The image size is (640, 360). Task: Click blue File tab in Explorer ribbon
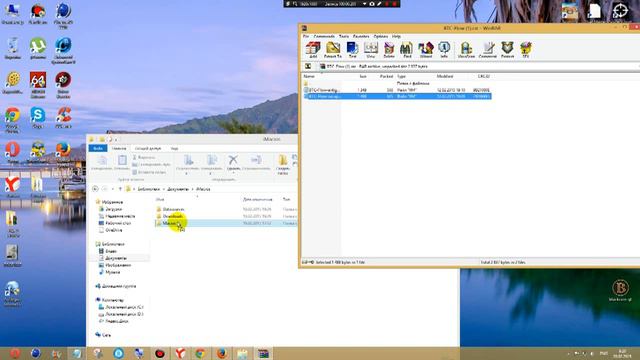(98, 149)
